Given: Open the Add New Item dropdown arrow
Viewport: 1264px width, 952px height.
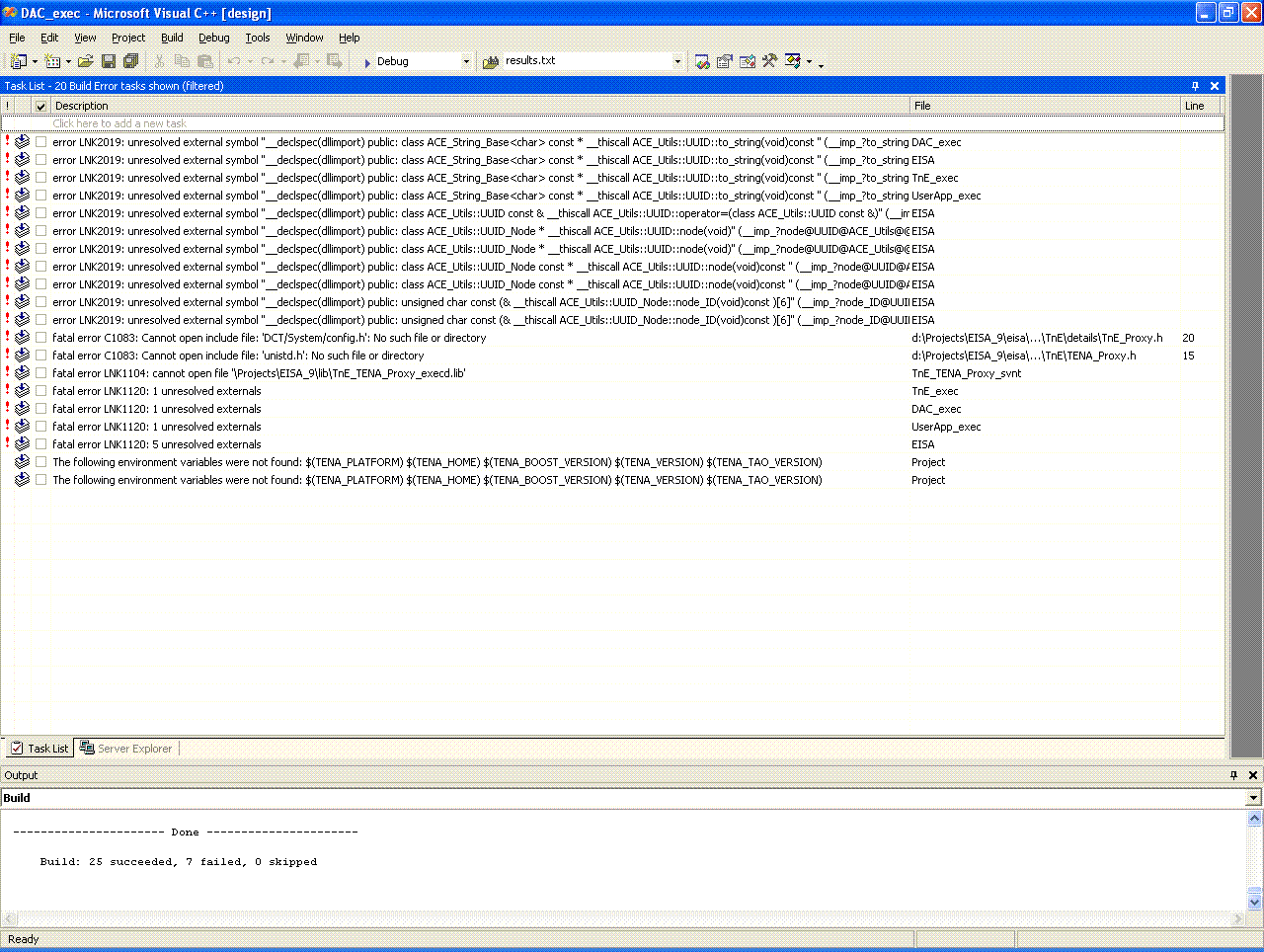Looking at the screenshot, I should tap(68, 61).
